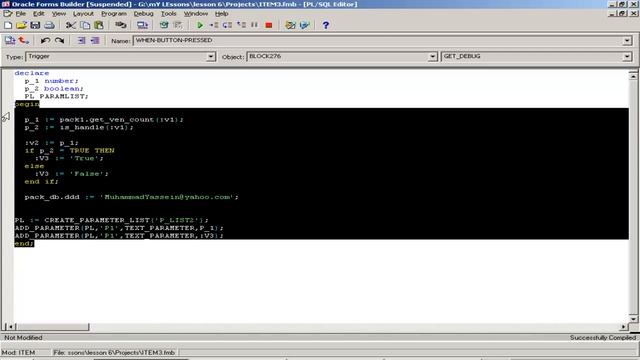
Task: Expand the Type dropdown showing Trigger
Action: point(211,57)
